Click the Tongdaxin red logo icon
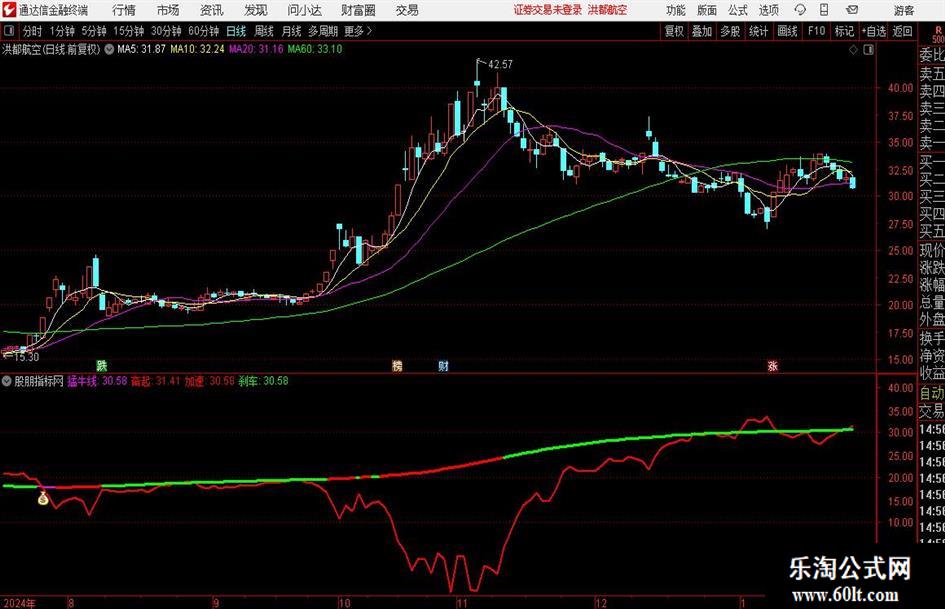945x609 pixels. pos(8,10)
